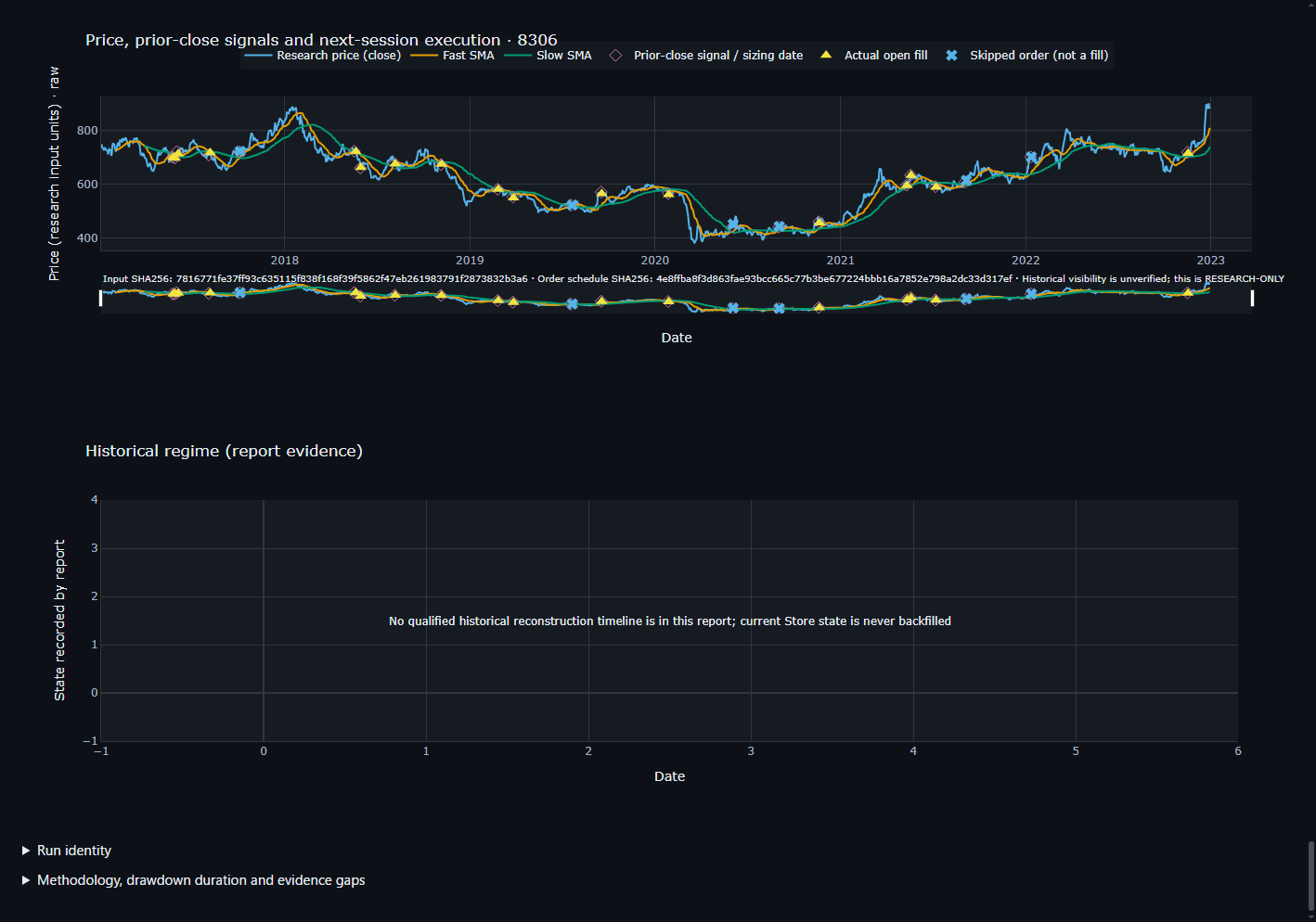
Task: Click the skipped order marker in mid-2020
Action: tap(733, 223)
